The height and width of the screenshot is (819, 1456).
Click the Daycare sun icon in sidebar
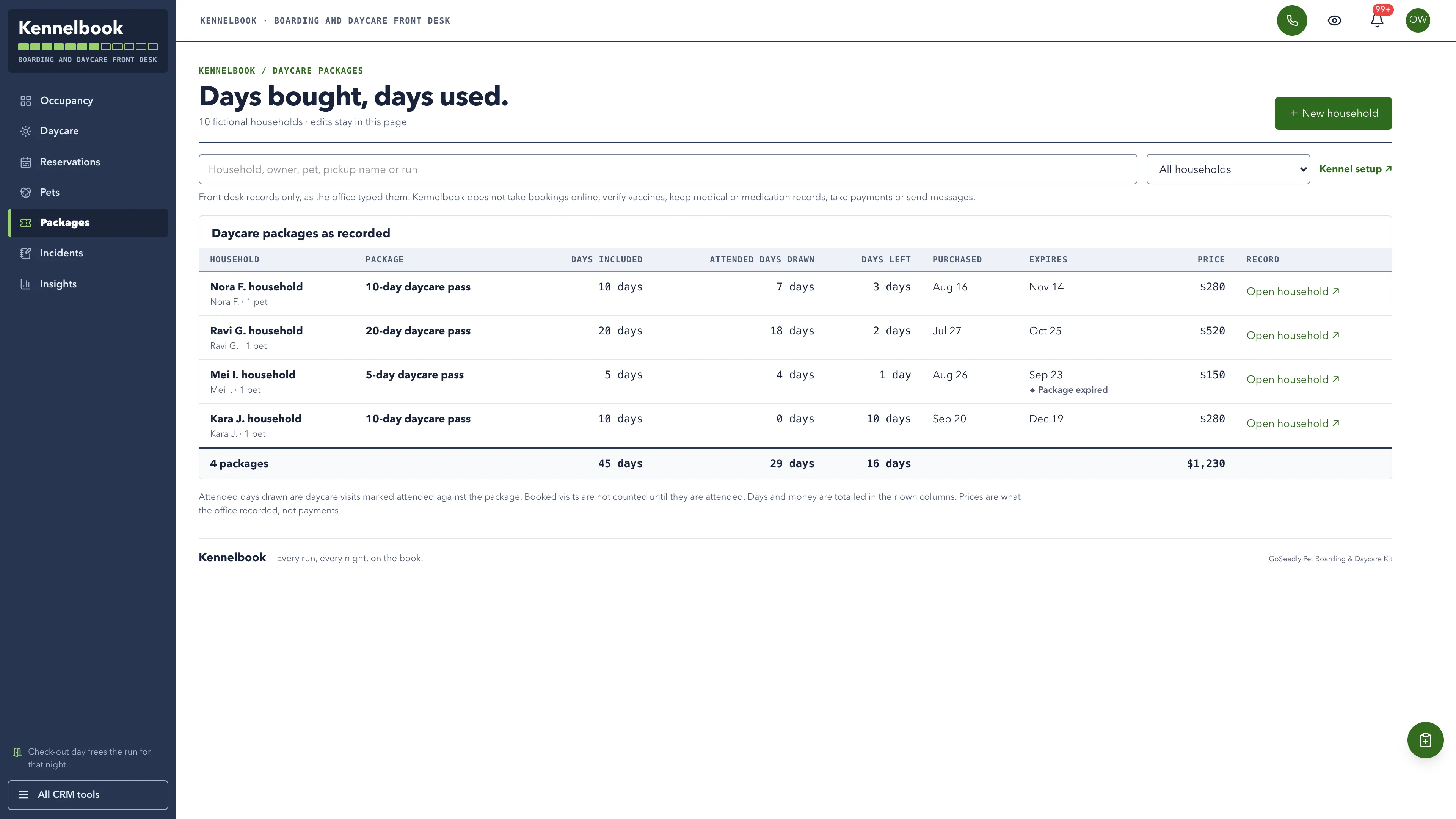point(25,131)
